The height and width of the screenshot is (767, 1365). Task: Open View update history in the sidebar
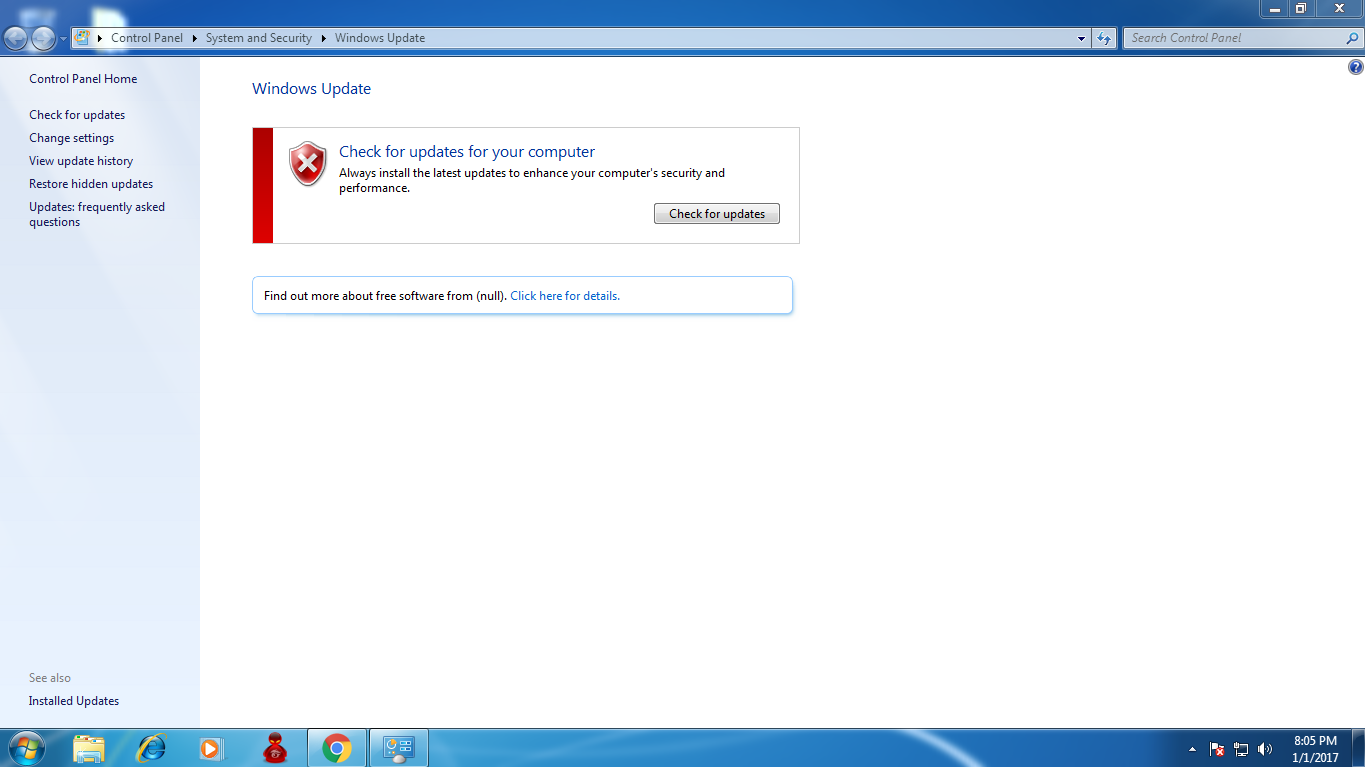click(x=81, y=160)
